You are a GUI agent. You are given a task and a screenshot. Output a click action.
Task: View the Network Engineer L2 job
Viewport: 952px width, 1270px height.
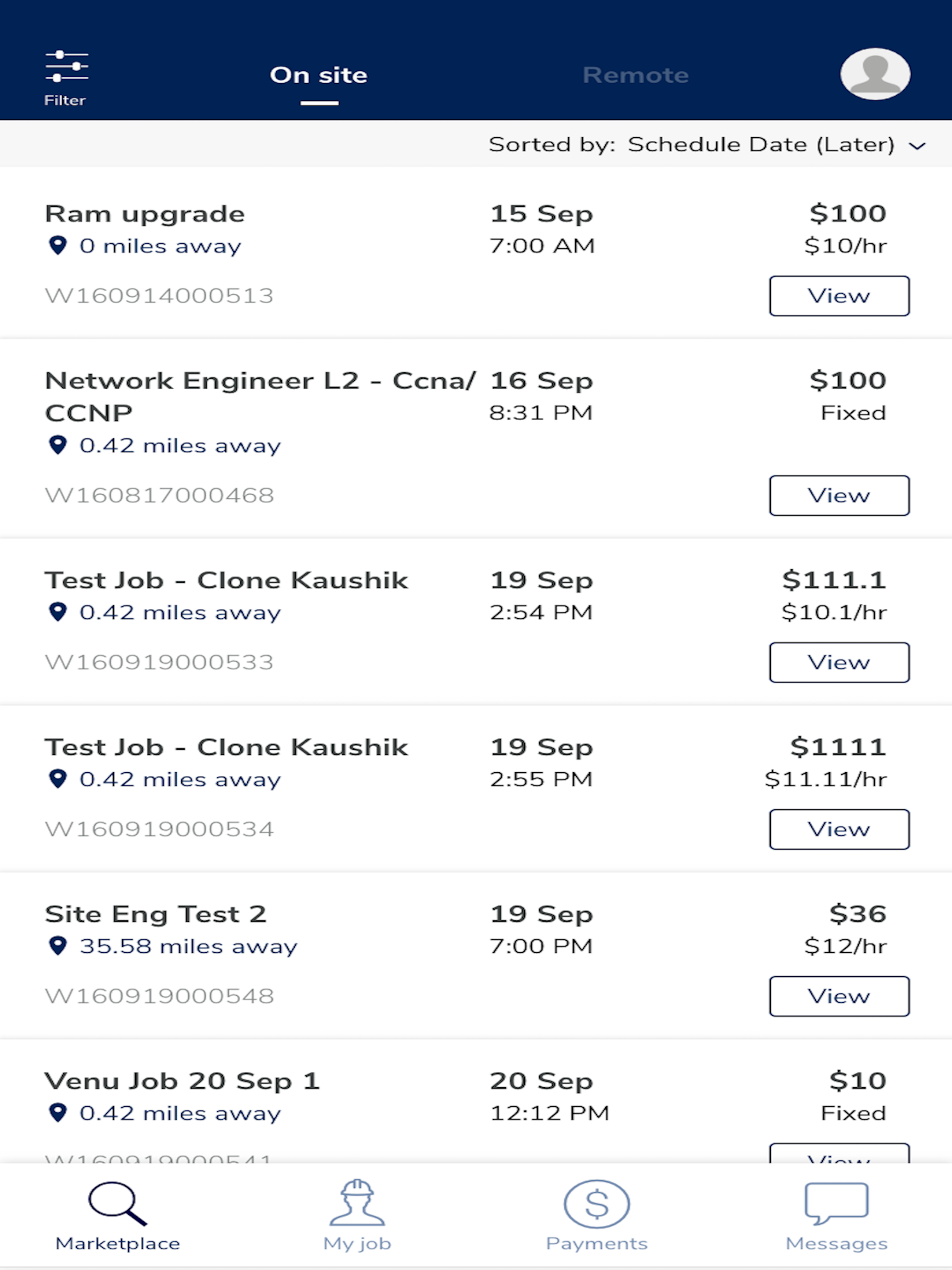tap(840, 496)
